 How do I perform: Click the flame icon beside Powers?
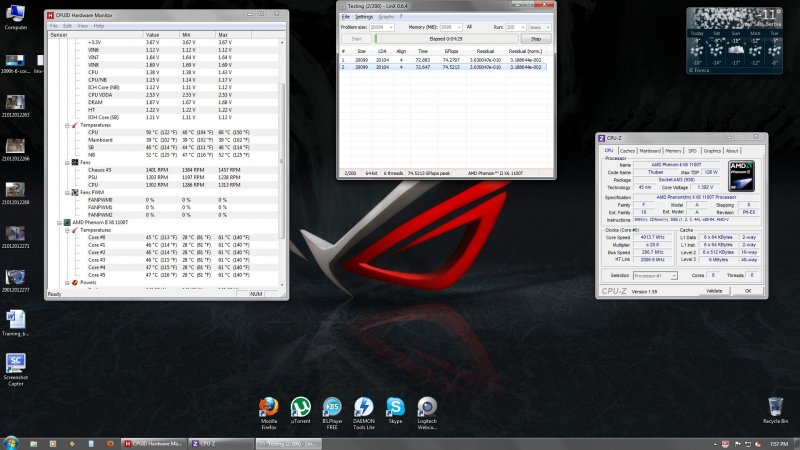point(75,282)
